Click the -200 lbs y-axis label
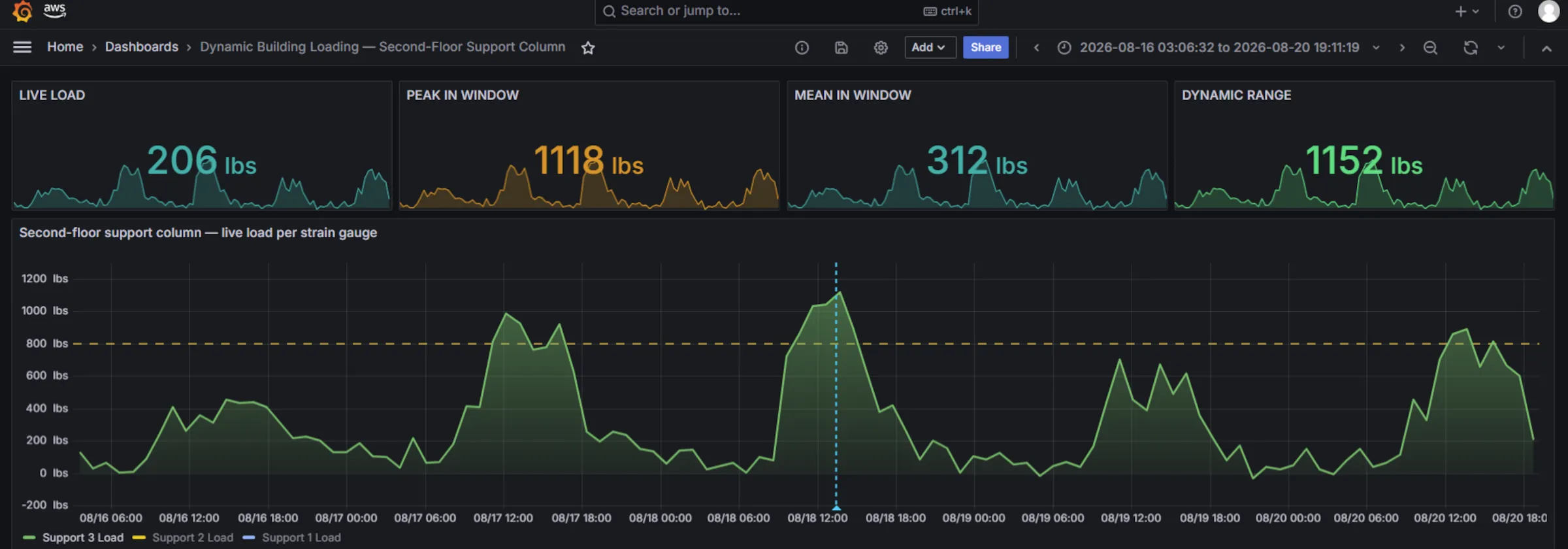This screenshot has height=549, width=1568. (x=44, y=505)
